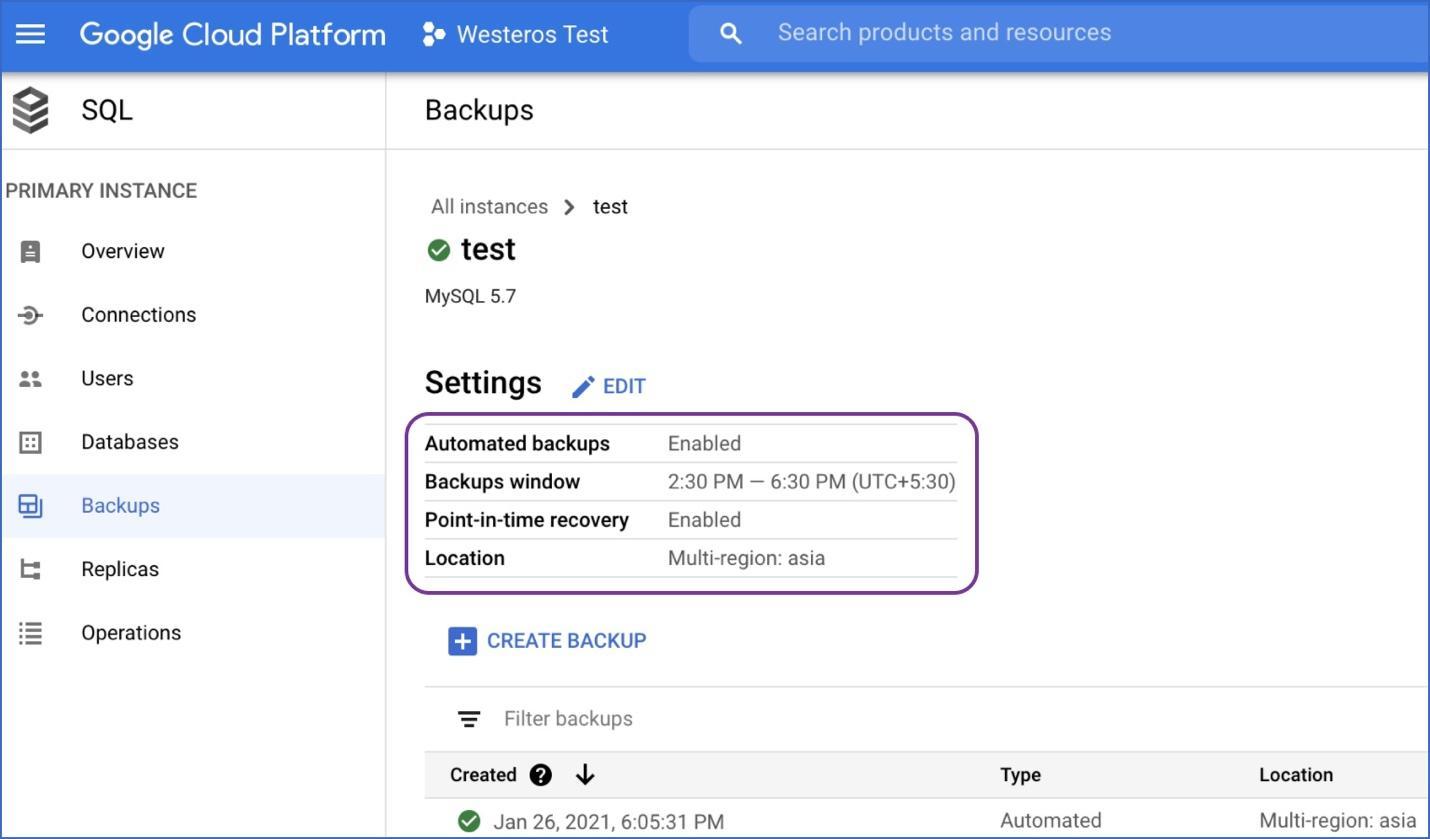Screen dimensions: 1430x839
Task: Open the hamburger navigation menu
Action: pos(30,34)
